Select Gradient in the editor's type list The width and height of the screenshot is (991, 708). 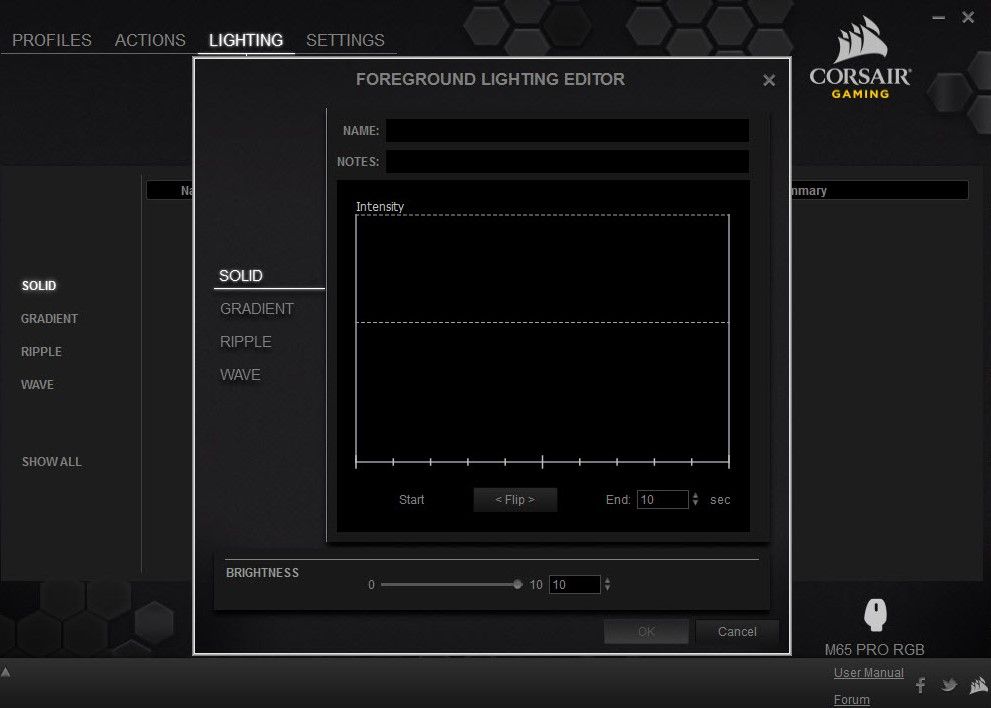pyautogui.click(x=257, y=309)
